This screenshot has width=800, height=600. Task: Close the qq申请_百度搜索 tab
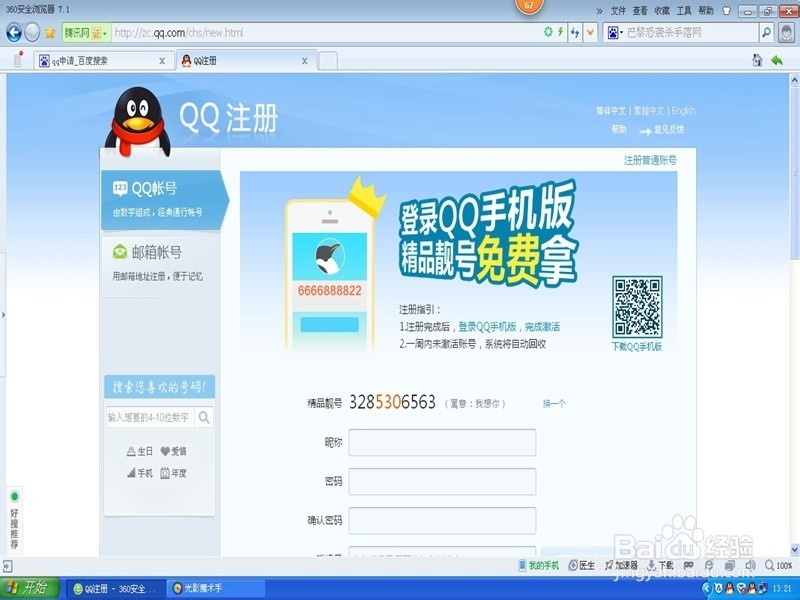[162, 61]
